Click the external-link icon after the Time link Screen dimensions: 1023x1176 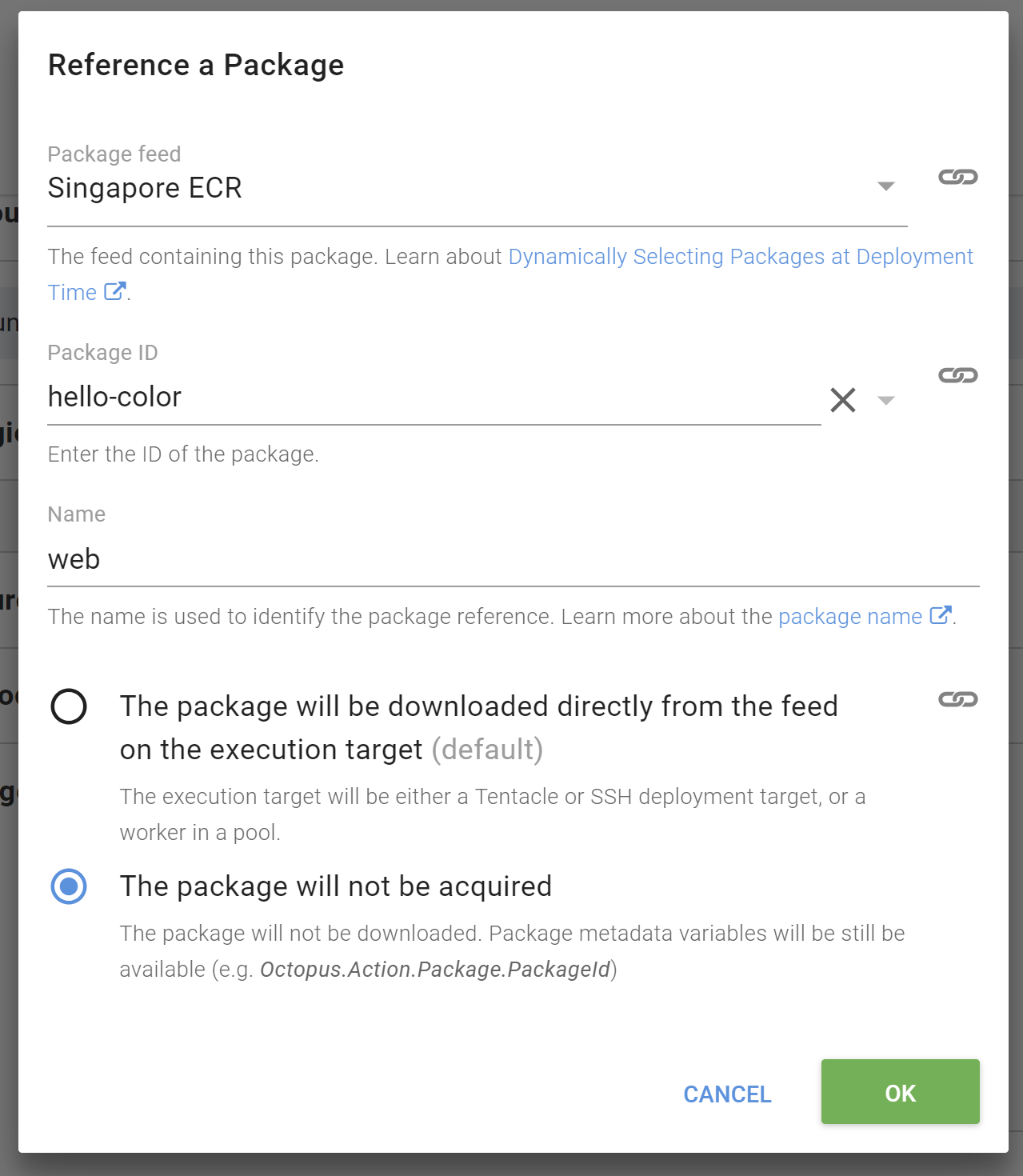(114, 291)
